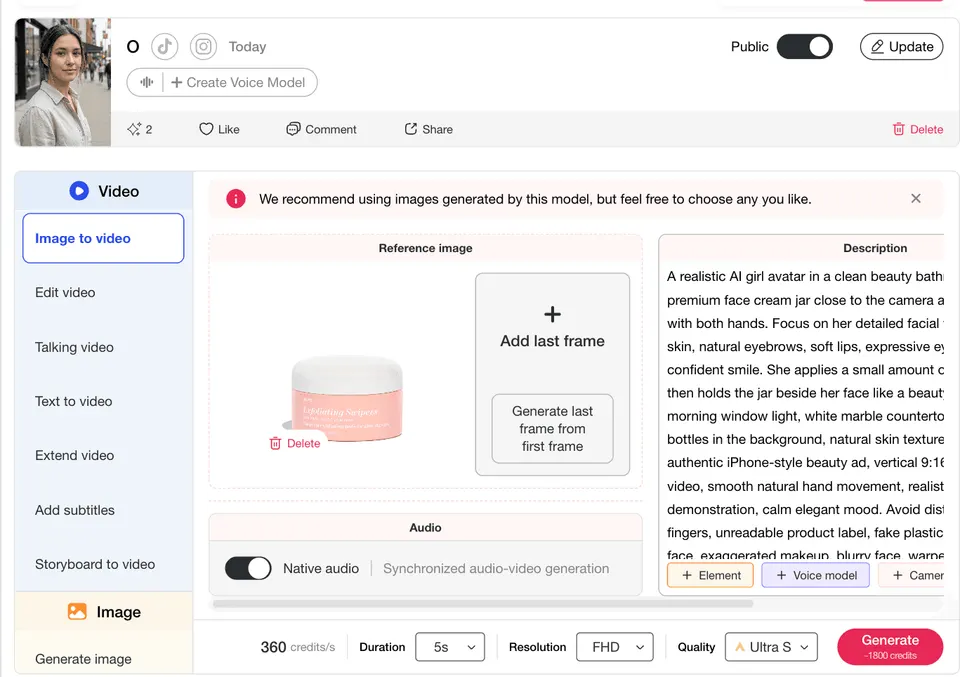The width and height of the screenshot is (960, 677).
Task: Toggle Native audio switch
Action: tap(248, 568)
